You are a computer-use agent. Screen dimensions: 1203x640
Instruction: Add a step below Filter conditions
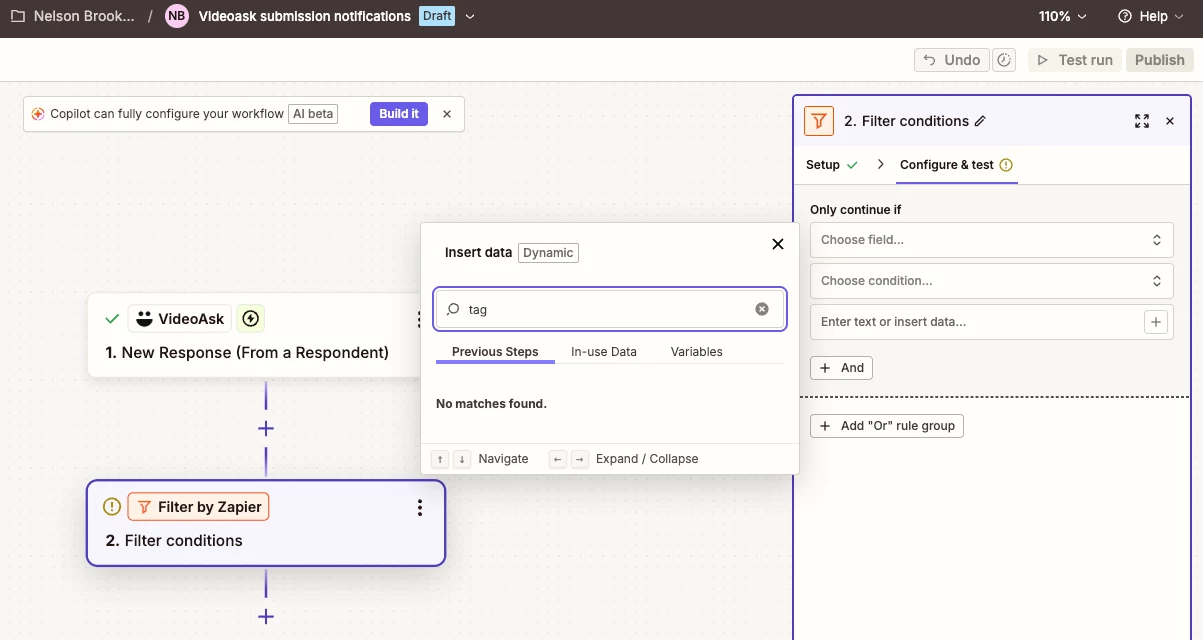click(266, 617)
